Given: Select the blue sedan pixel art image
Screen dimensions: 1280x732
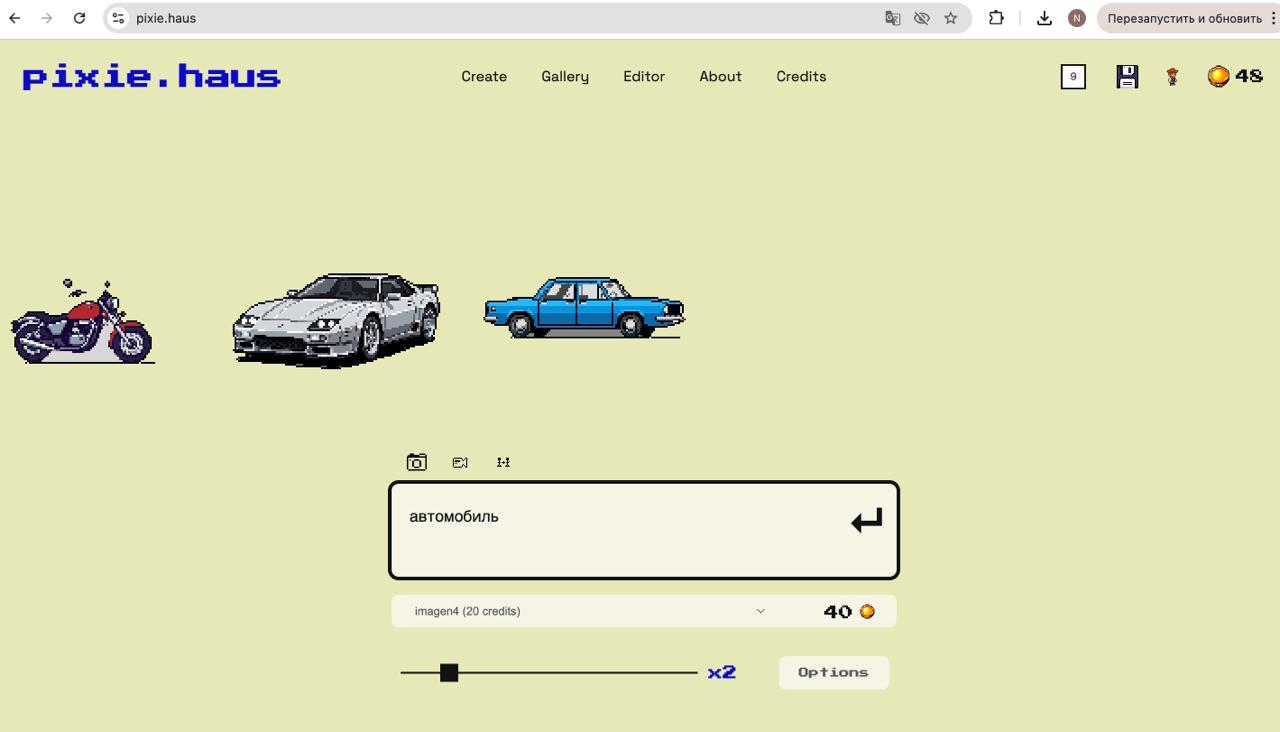Looking at the screenshot, I should coord(584,307).
